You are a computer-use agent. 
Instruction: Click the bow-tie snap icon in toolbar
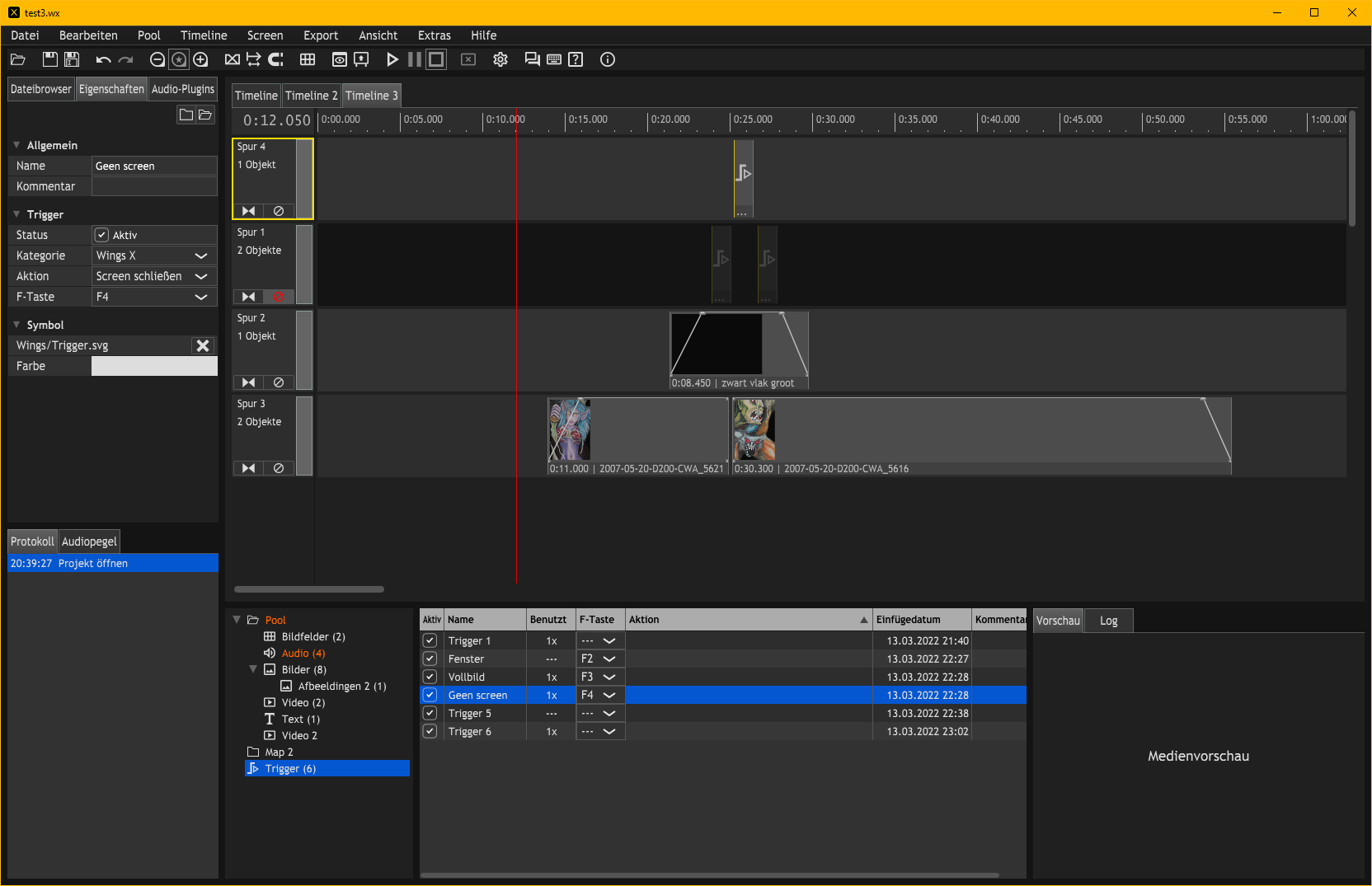pyautogui.click(x=233, y=59)
